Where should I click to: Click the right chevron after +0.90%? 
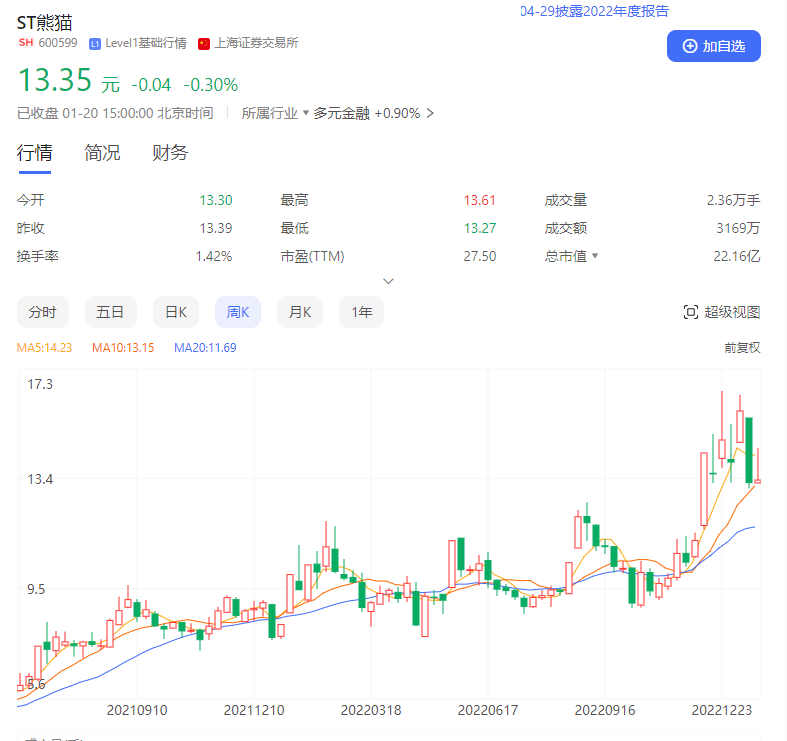(430, 113)
